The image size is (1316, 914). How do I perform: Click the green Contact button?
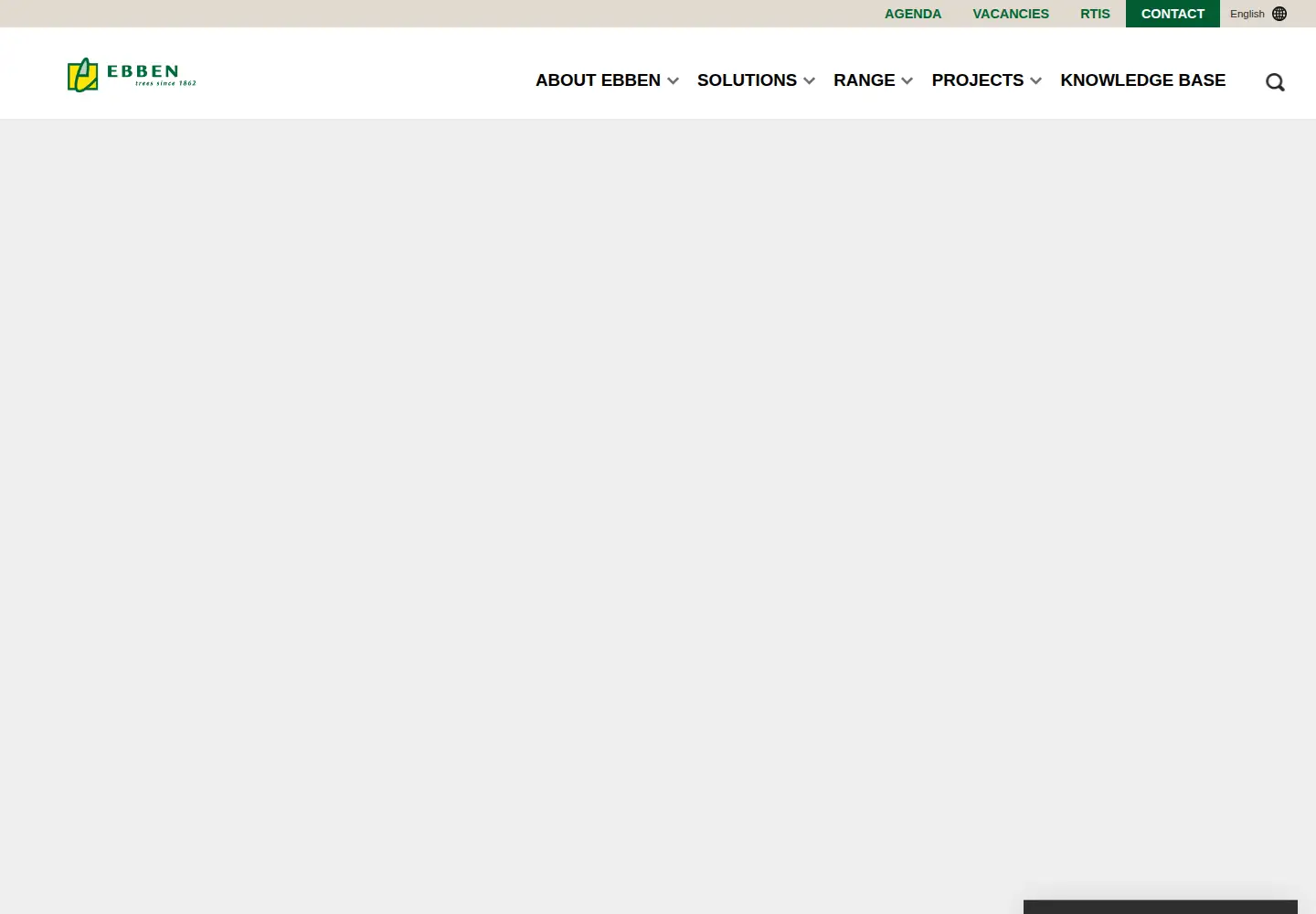pyautogui.click(x=1173, y=14)
